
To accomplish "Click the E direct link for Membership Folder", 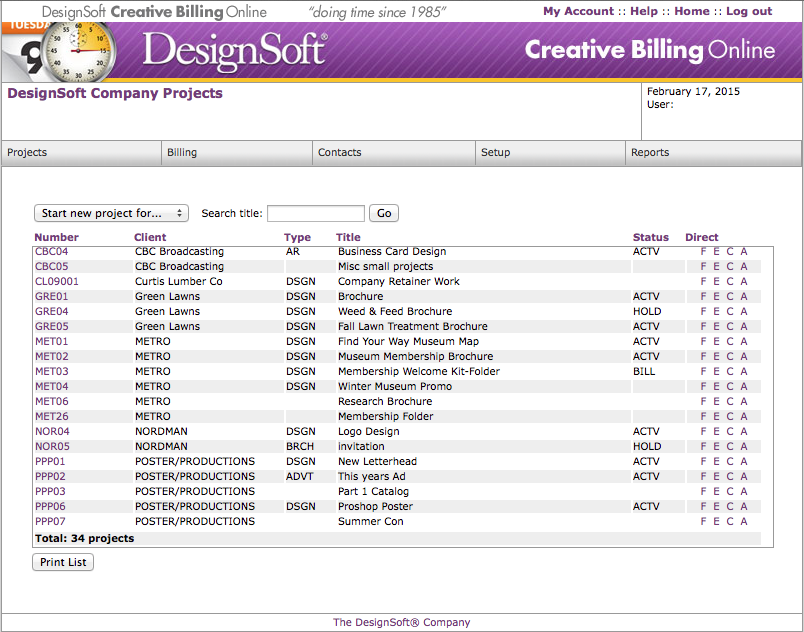I will coord(716,416).
